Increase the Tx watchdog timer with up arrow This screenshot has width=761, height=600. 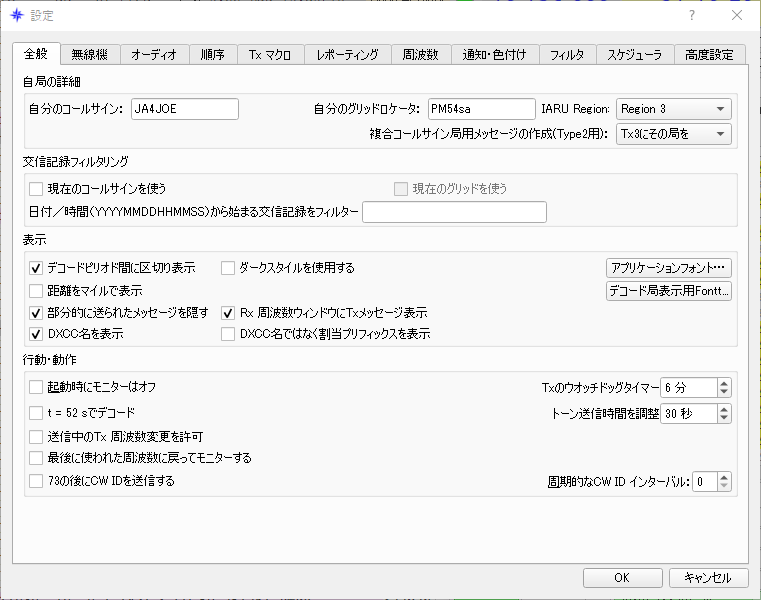click(724, 383)
